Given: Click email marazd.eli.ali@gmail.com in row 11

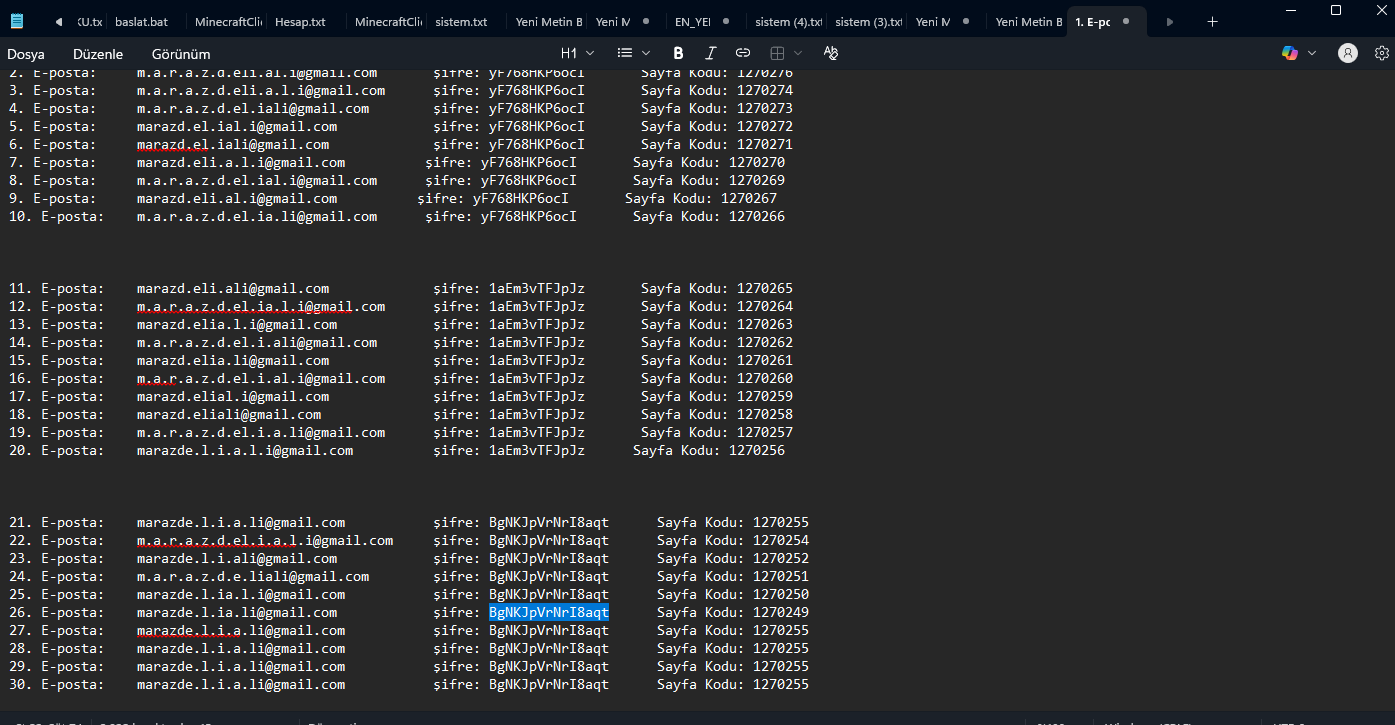Looking at the screenshot, I should tap(233, 289).
